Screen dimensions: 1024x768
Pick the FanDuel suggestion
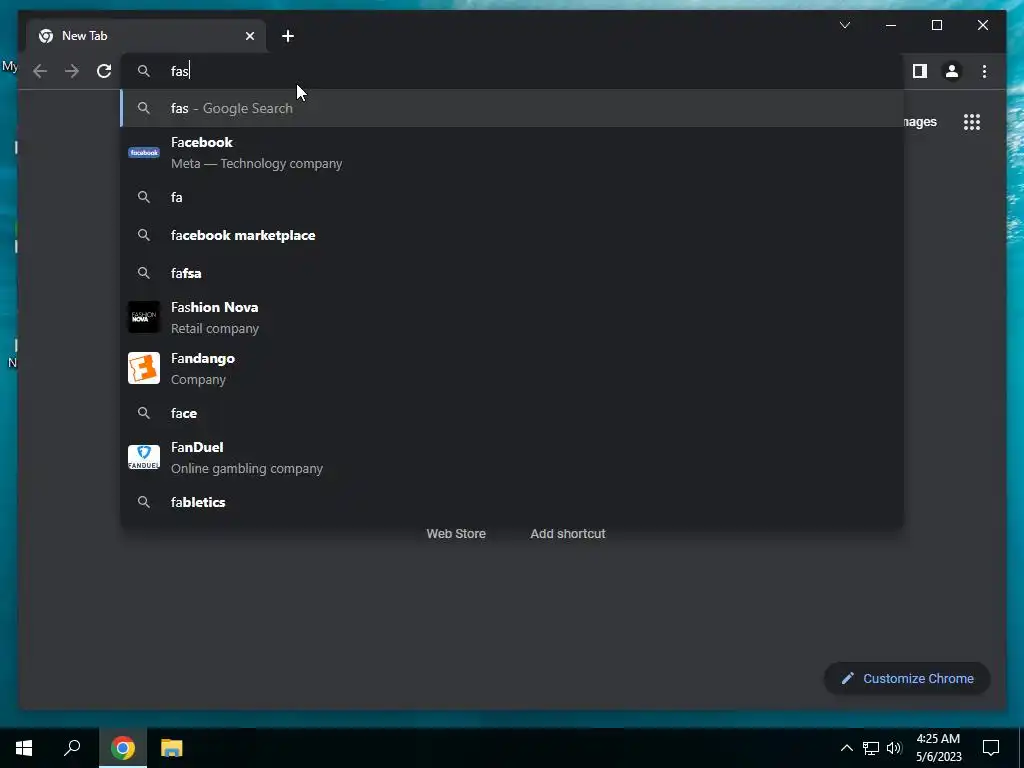pos(513,457)
